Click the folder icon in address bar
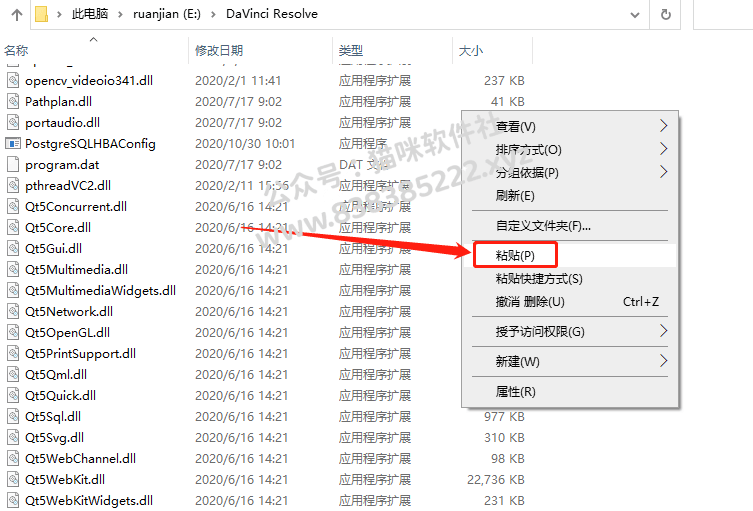Image resolution: width=753 pixels, height=511 pixels. tap(42, 14)
